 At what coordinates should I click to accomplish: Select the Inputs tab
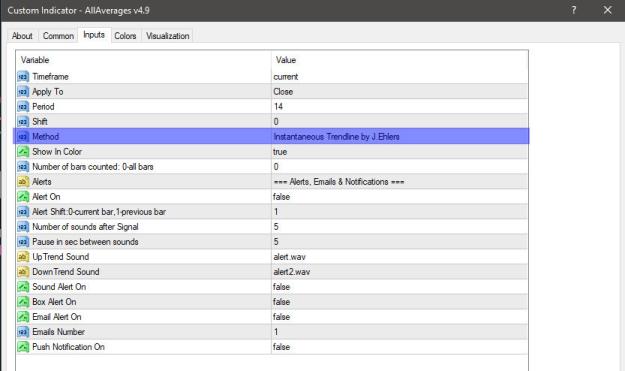click(x=94, y=35)
